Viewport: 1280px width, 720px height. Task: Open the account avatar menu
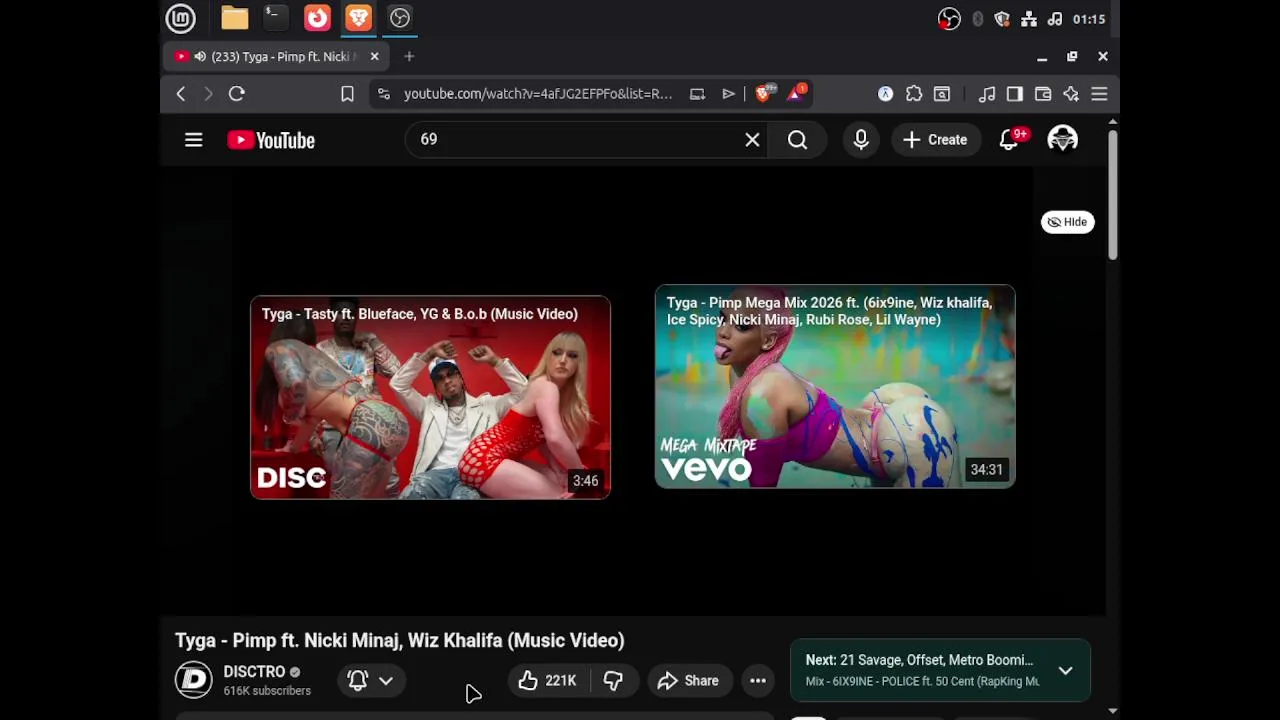(1062, 140)
